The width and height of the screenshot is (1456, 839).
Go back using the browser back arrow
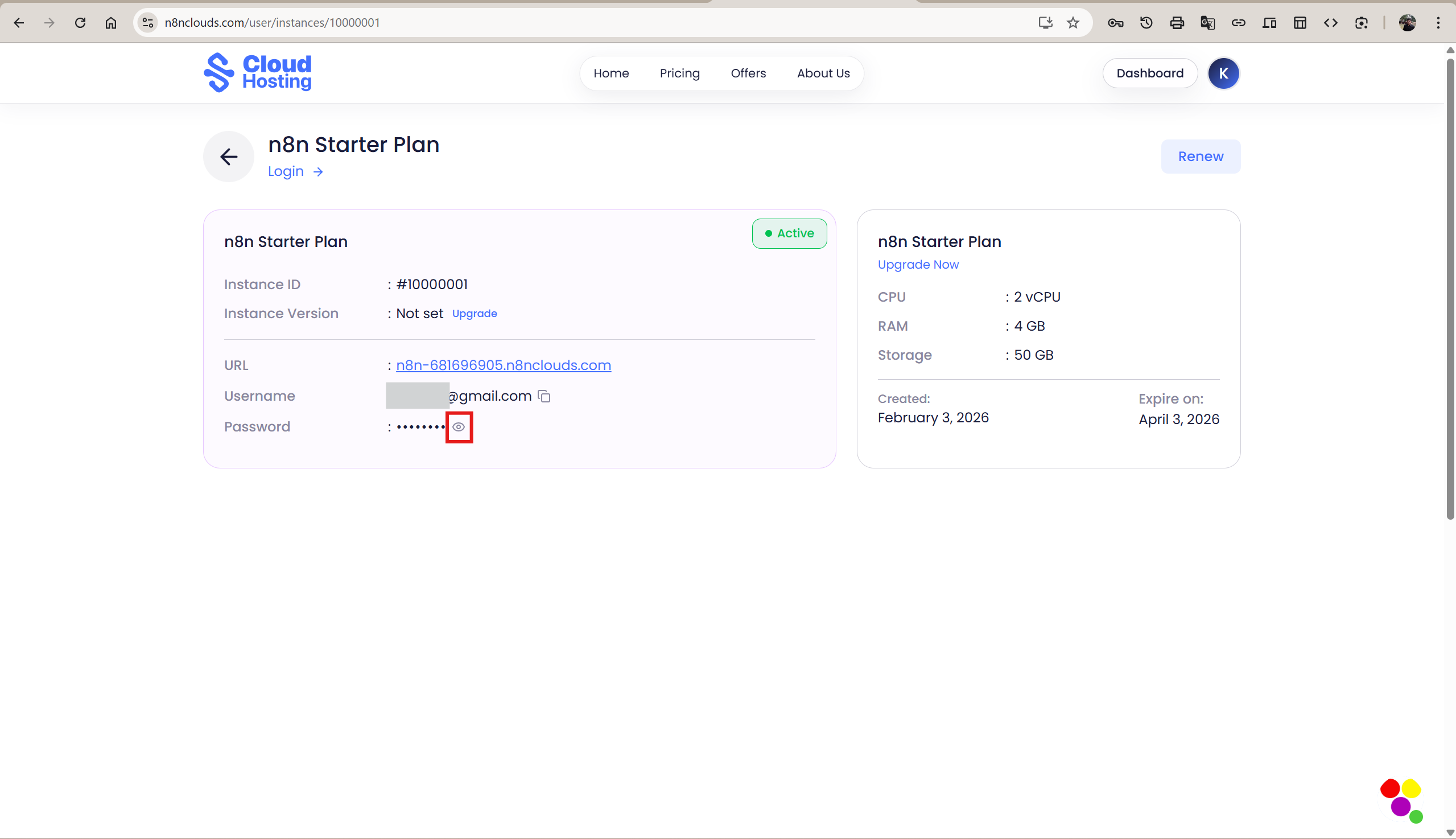[x=19, y=22]
